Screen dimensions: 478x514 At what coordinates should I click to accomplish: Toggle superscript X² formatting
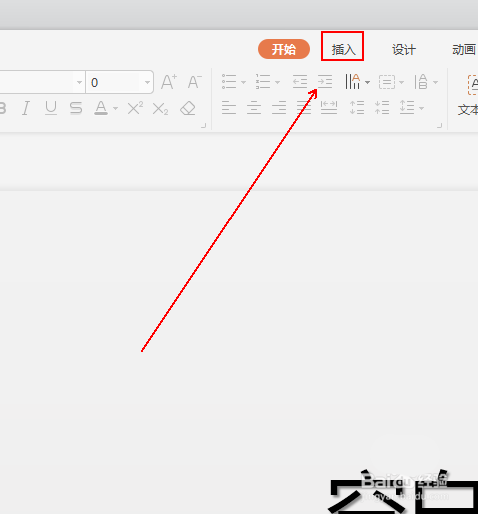tap(135, 108)
